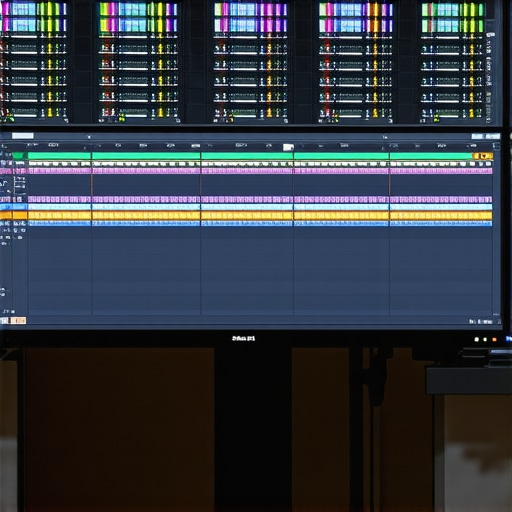Select the white playhead marker on the timeline ruler
The width and height of the screenshot is (512, 512).
click(288, 147)
